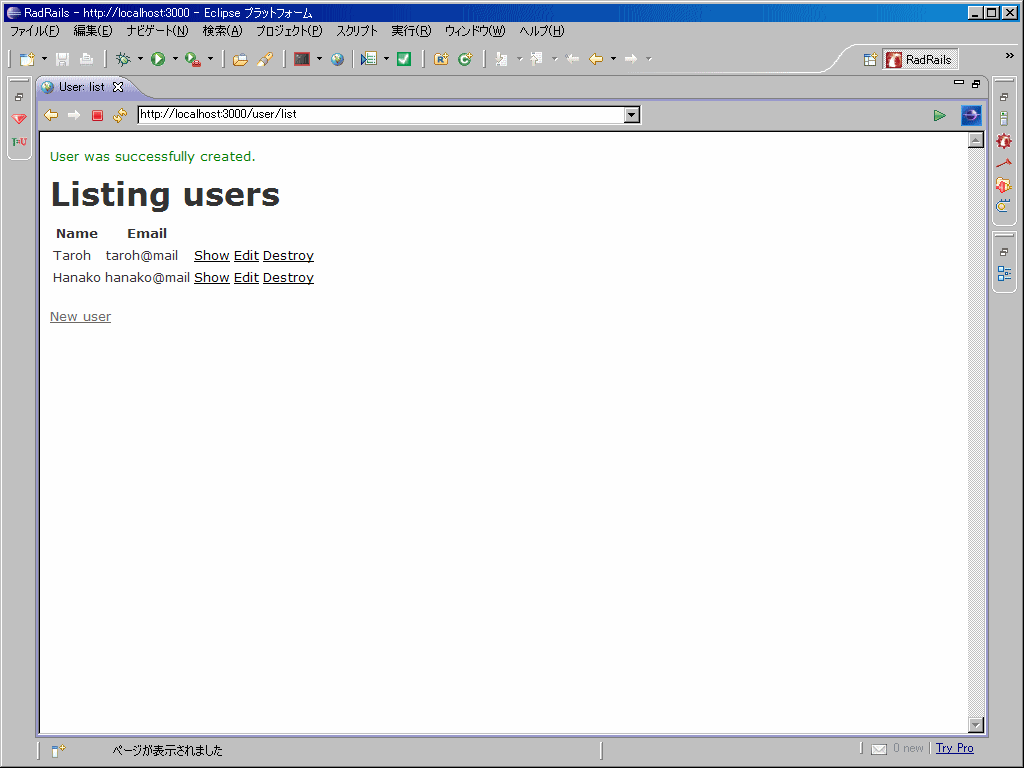This screenshot has height=768, width=1024.
Task: Click the status bar new item icon
Action: [x=58, y=750]
